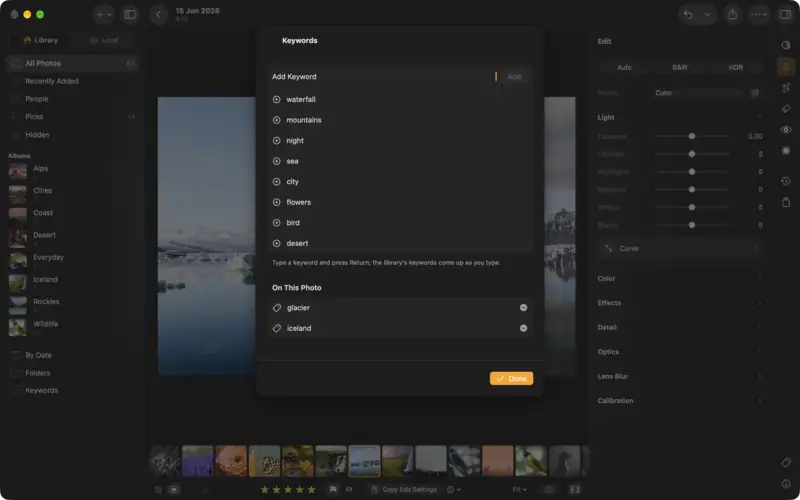Mark the photo as rejected flag
Image resolution: width=800 pixels, height=500 pixels.
point(348,490)
